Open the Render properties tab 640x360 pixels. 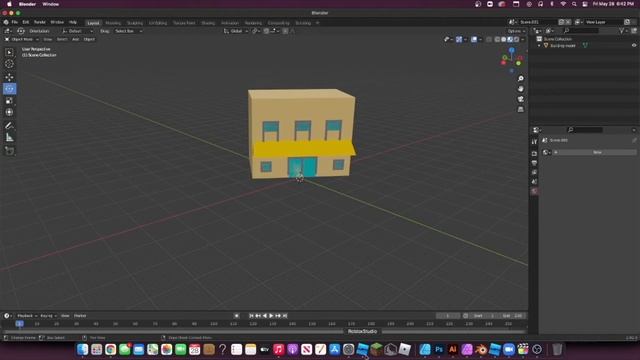tap(534, 154)
